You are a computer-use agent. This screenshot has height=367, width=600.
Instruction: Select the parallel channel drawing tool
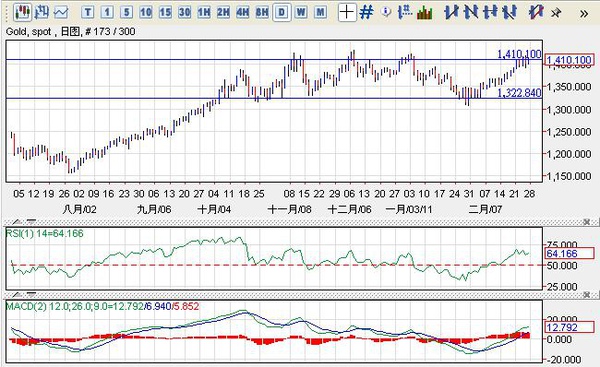coord(509,12)
